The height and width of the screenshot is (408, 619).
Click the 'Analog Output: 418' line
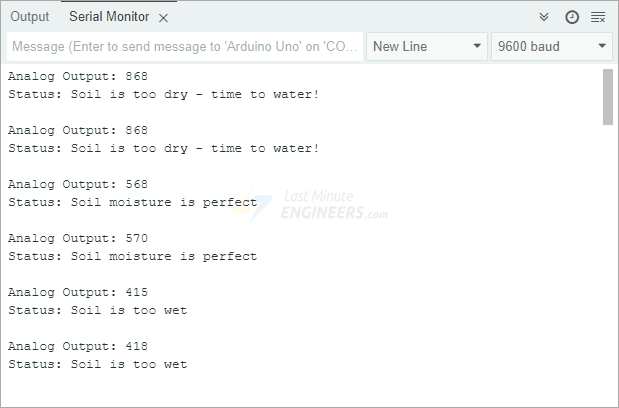pos(78,346)
